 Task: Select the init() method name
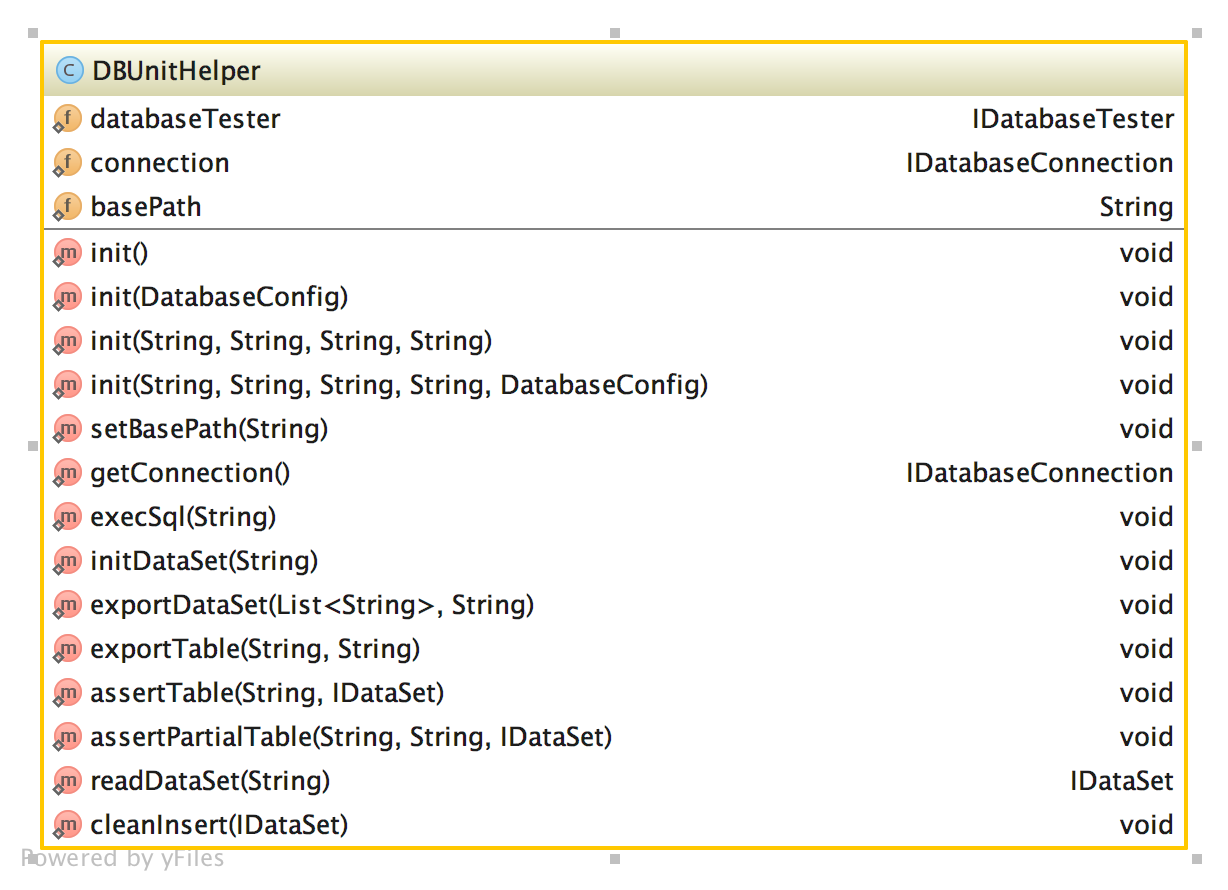point(119,253)
